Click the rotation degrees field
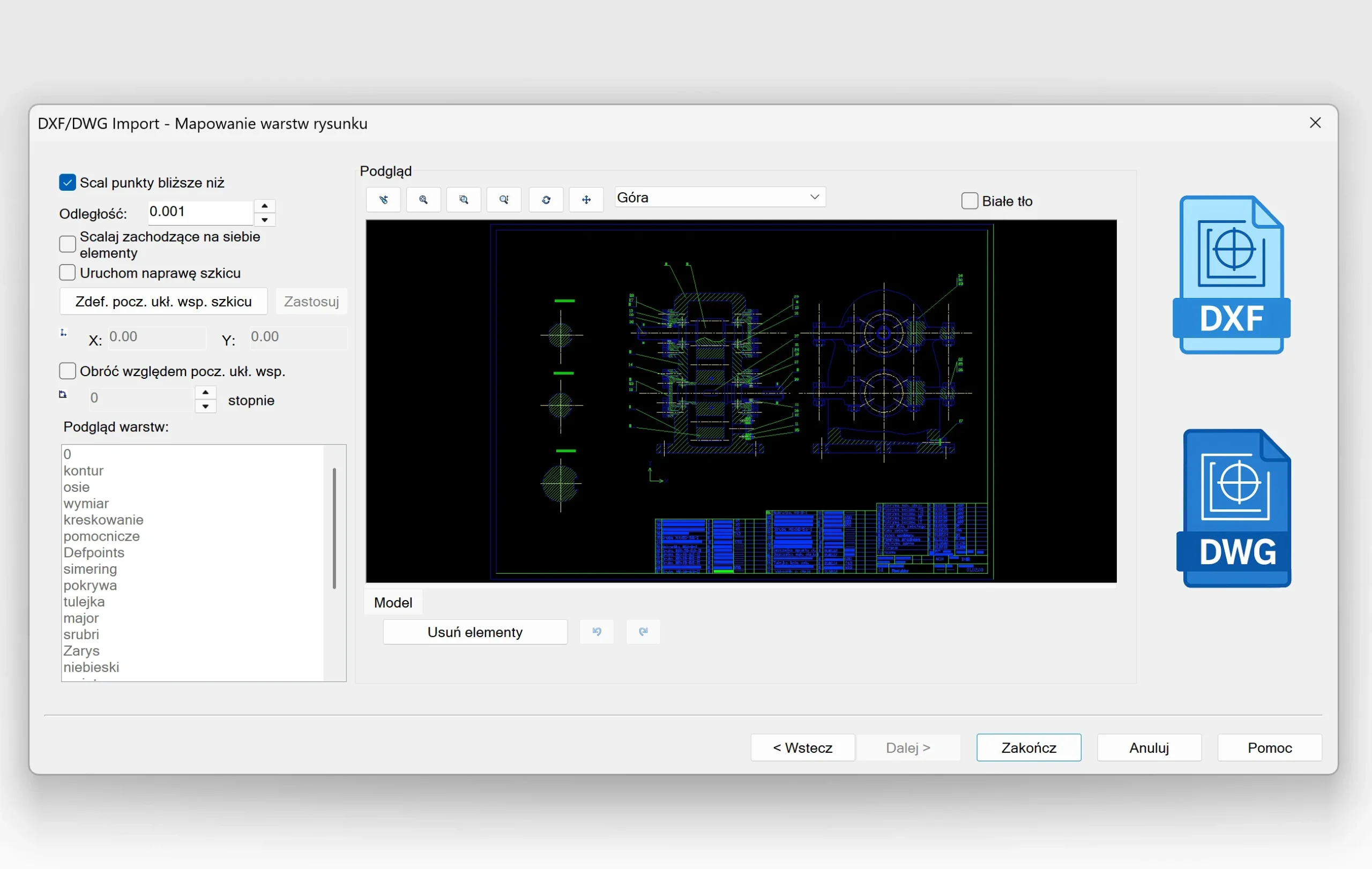1372x869 pixels. 141,399
